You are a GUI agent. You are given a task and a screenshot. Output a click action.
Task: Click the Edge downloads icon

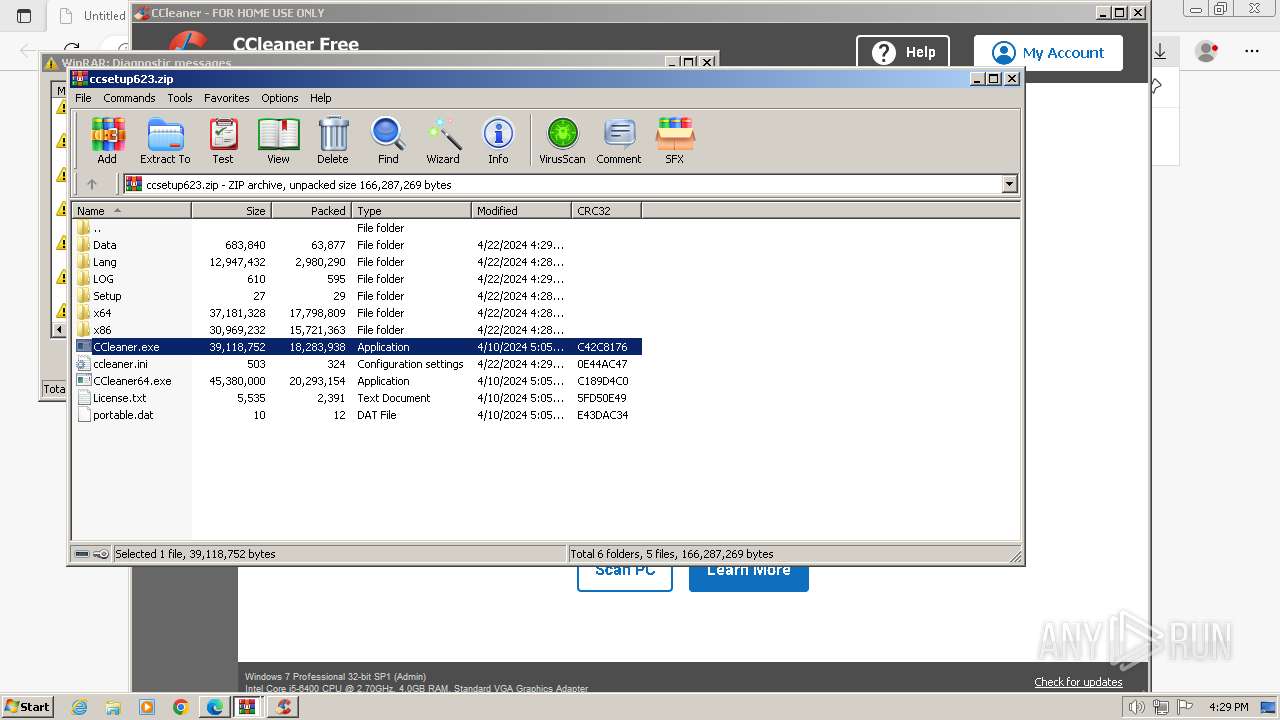tap(1161, 51)
